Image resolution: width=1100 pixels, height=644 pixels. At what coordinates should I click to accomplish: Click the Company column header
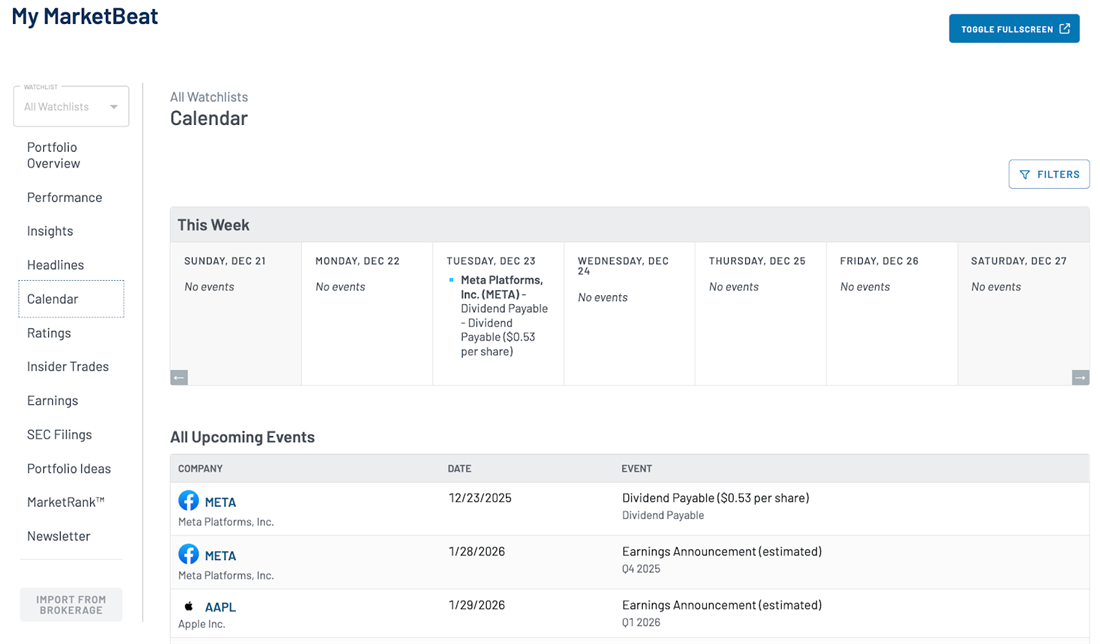point(200,469)
